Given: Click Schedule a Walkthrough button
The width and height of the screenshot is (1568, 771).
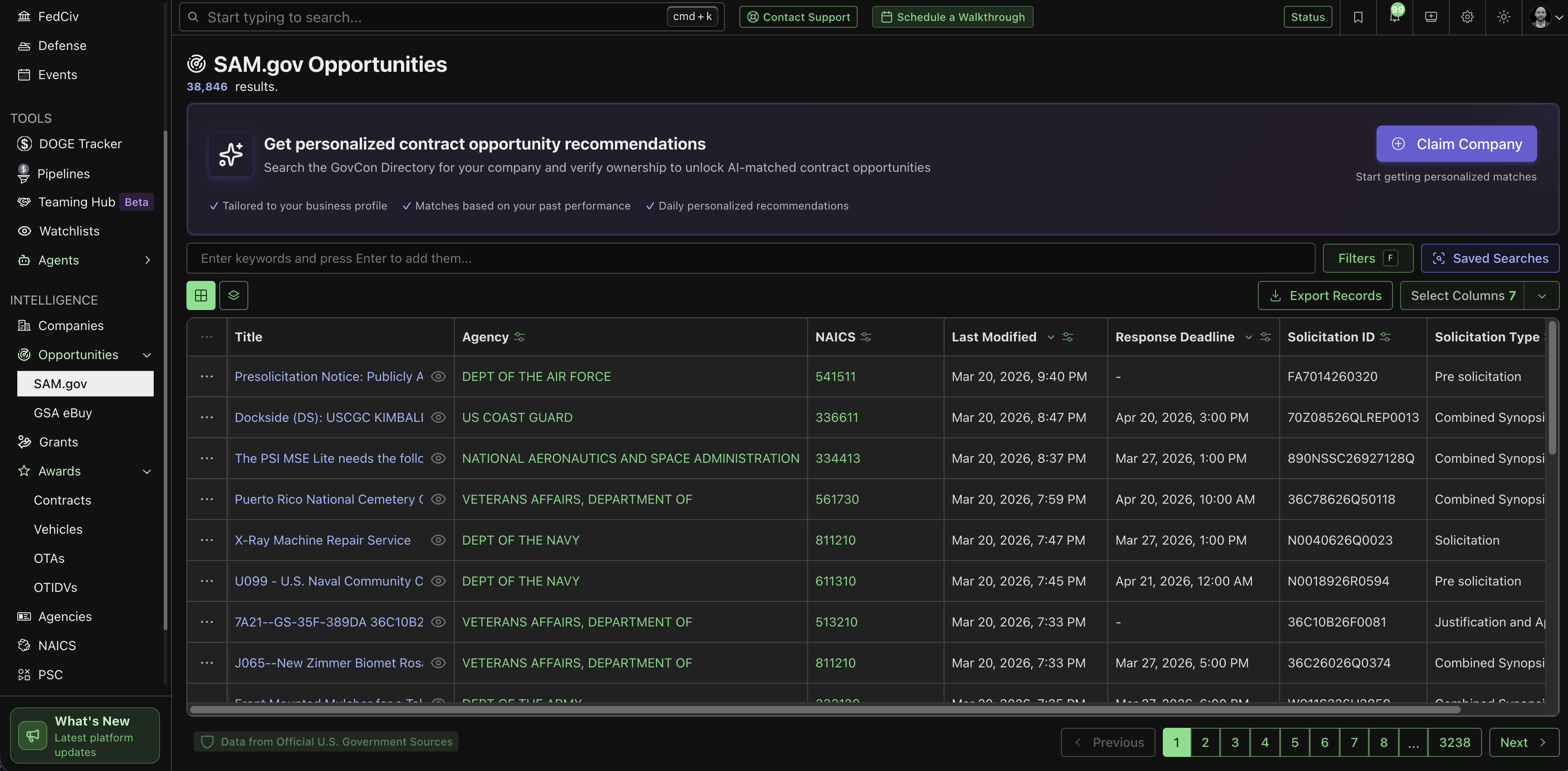Looking at the screenshot, I should coord(952,17).
